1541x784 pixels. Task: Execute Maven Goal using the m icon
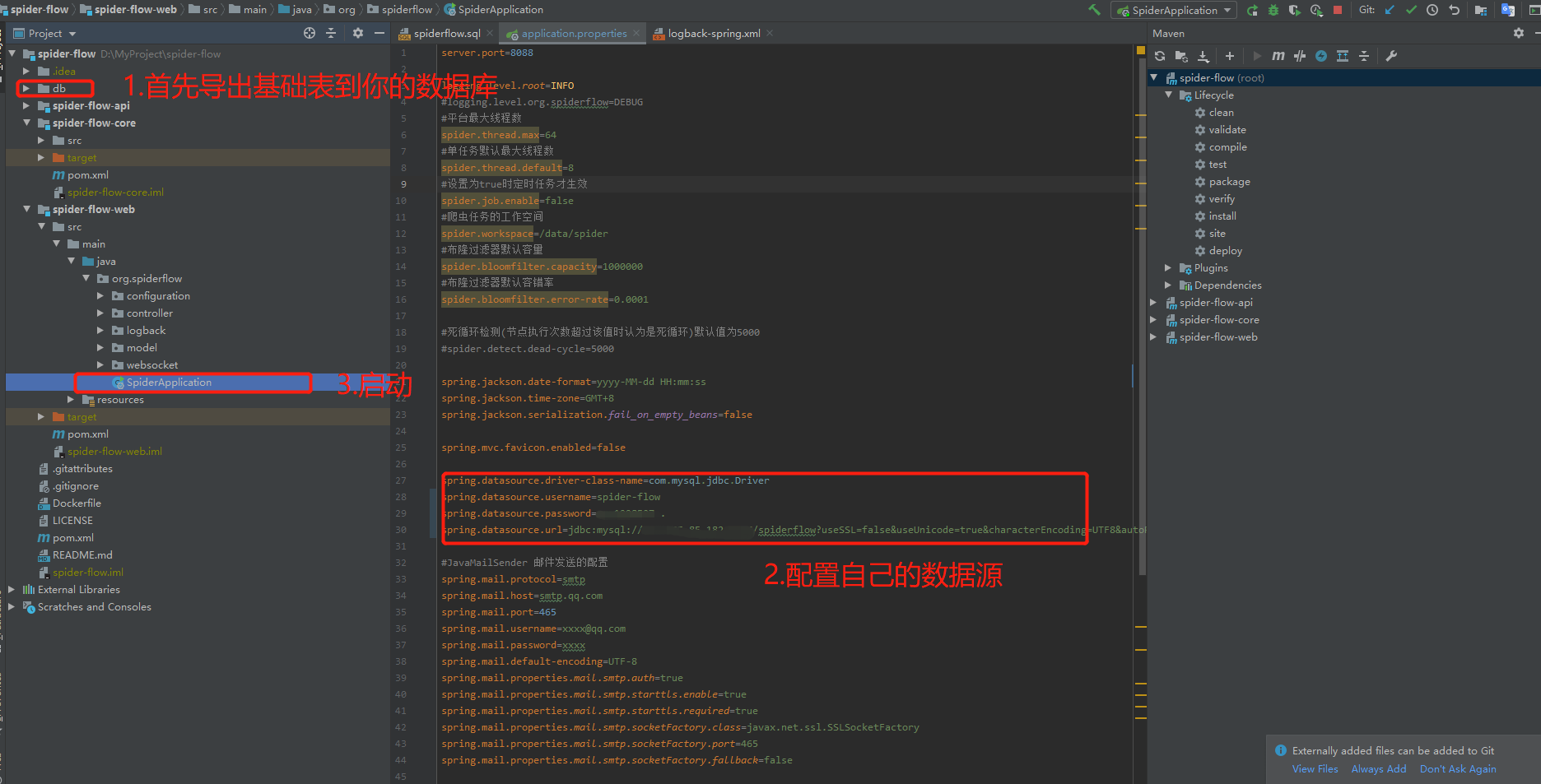point(1278,55)
